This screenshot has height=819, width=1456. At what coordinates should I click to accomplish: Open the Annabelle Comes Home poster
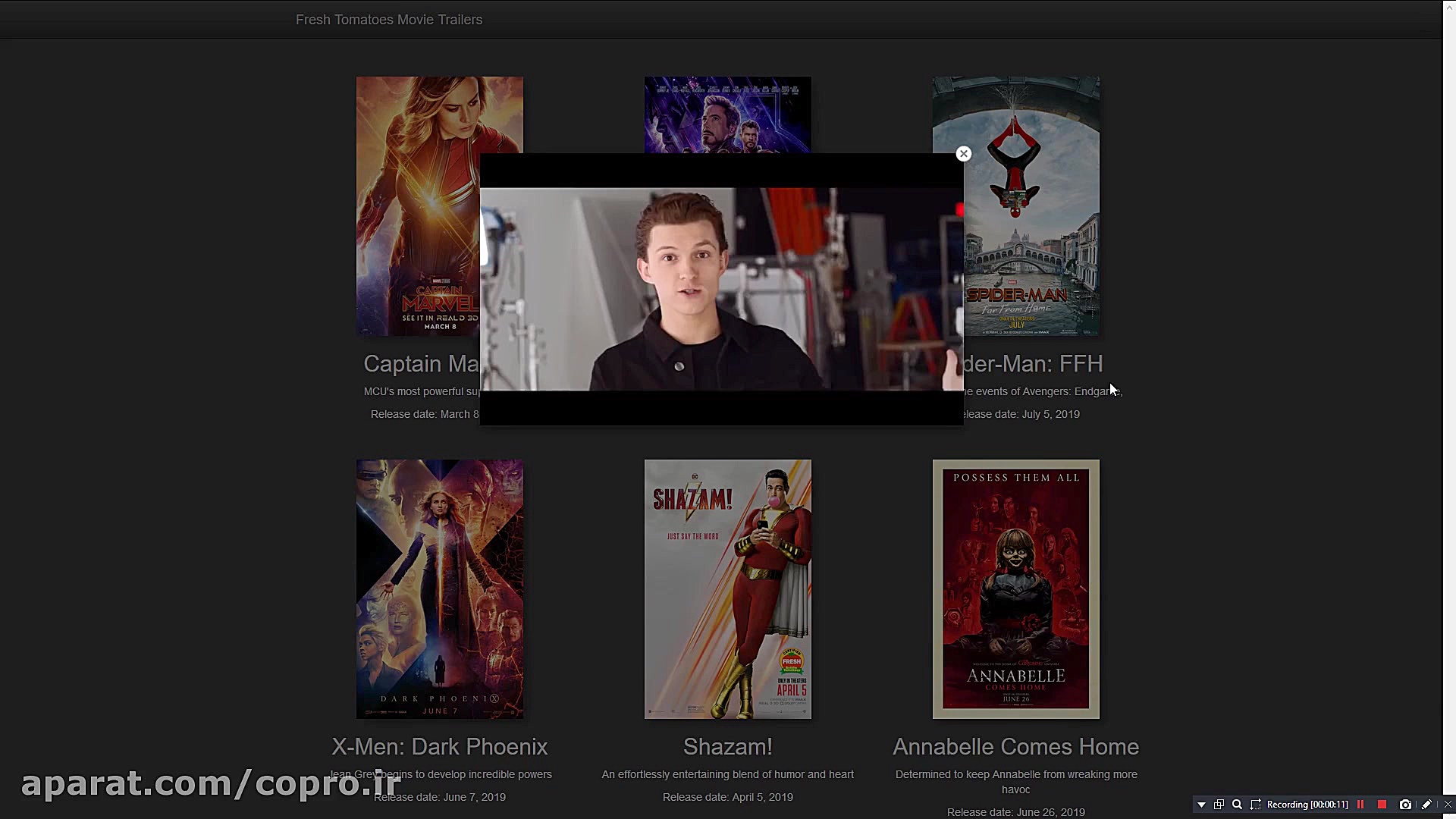[x=1015, y=588]
